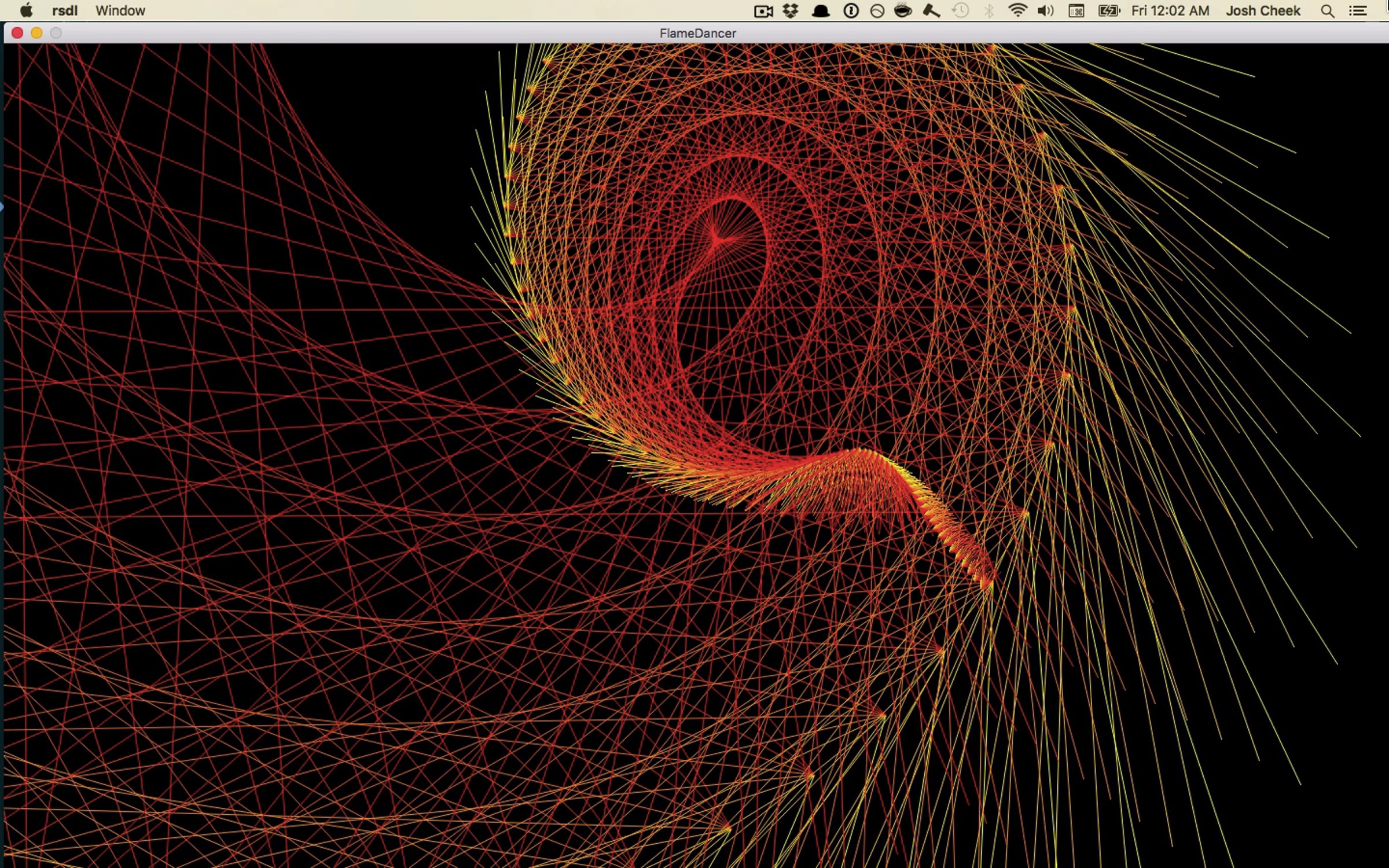
Task: Open the Wi-Fi status menu
Action: point(1017,11)
